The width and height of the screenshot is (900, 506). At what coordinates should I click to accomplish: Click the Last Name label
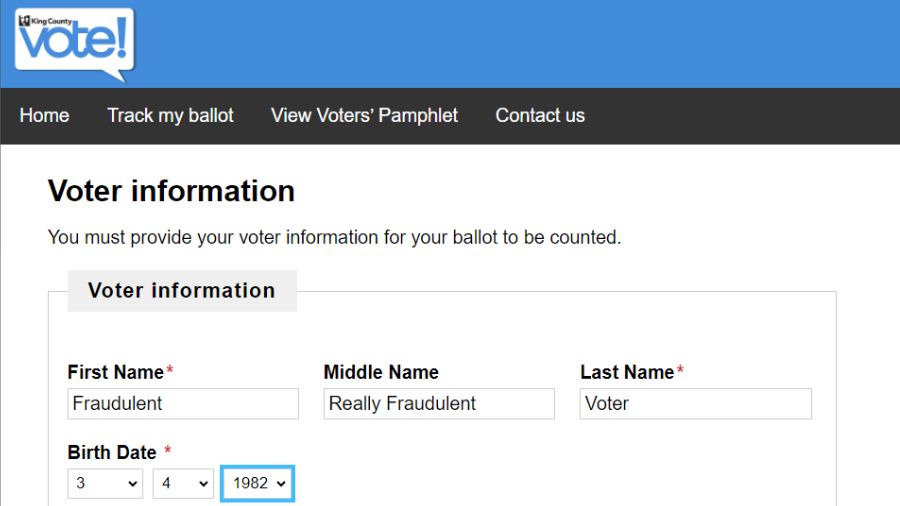pos(627,372)
